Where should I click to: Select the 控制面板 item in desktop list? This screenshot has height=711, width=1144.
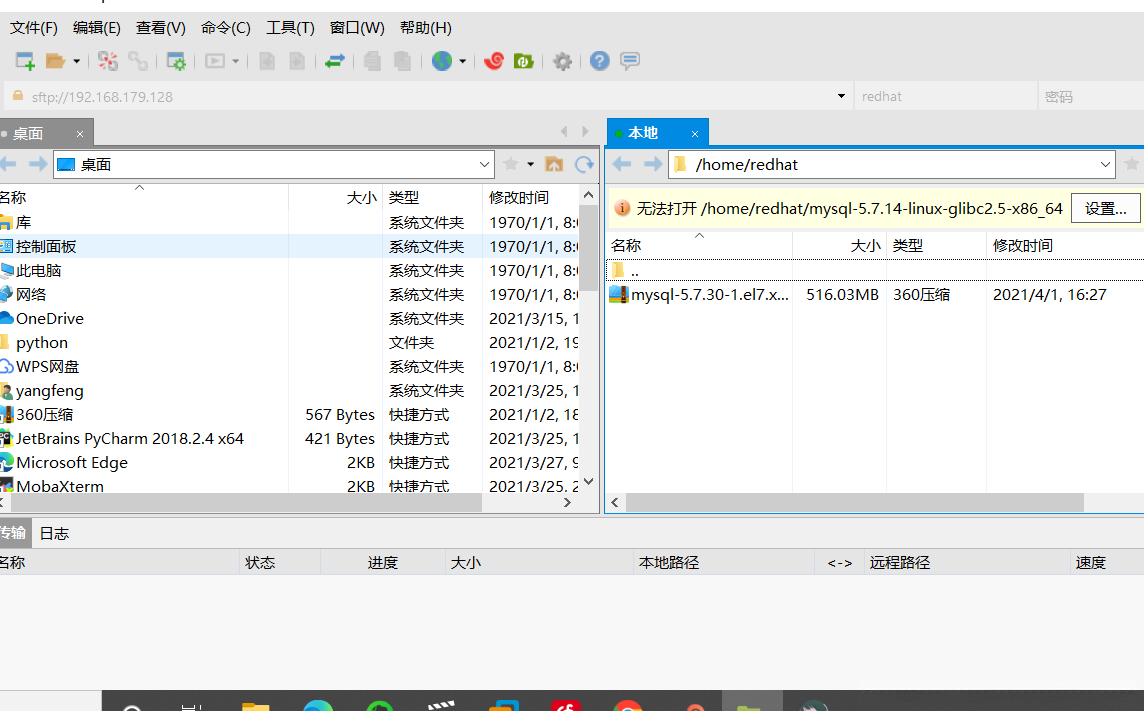click(289, 246)
